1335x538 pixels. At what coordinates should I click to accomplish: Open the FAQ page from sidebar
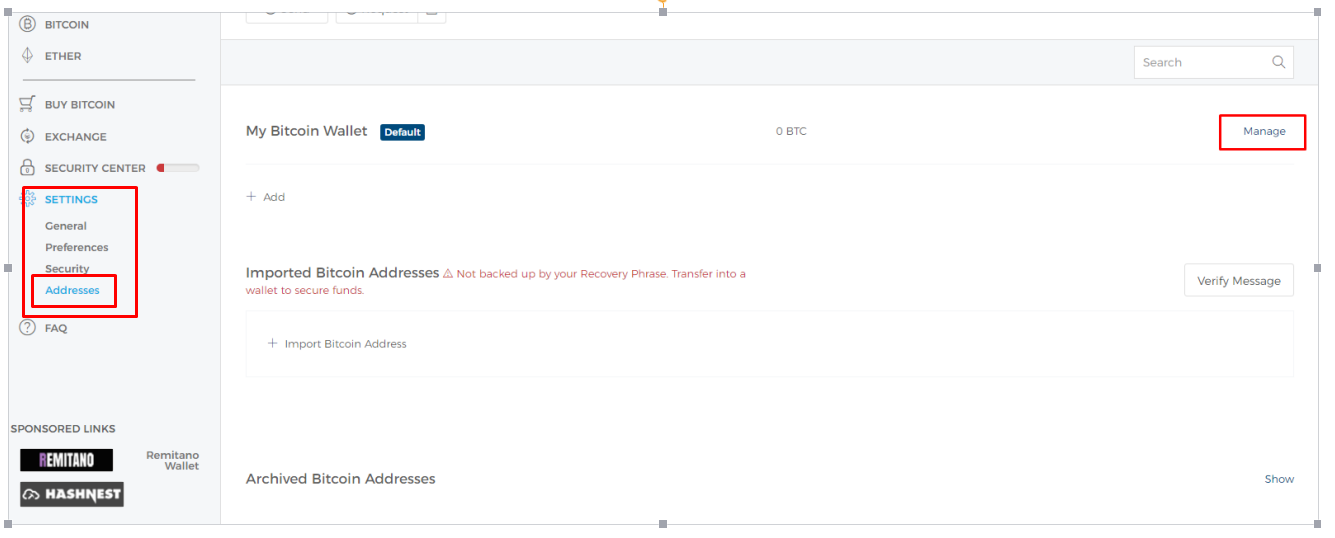(56, 328)
